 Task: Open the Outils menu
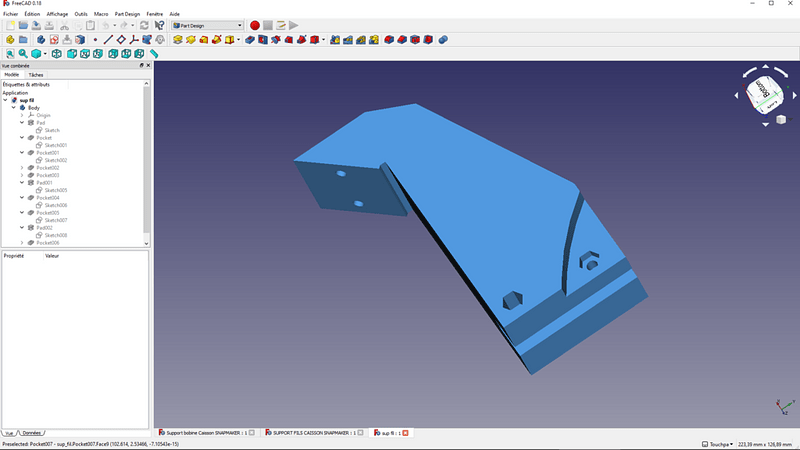[81, 14]
